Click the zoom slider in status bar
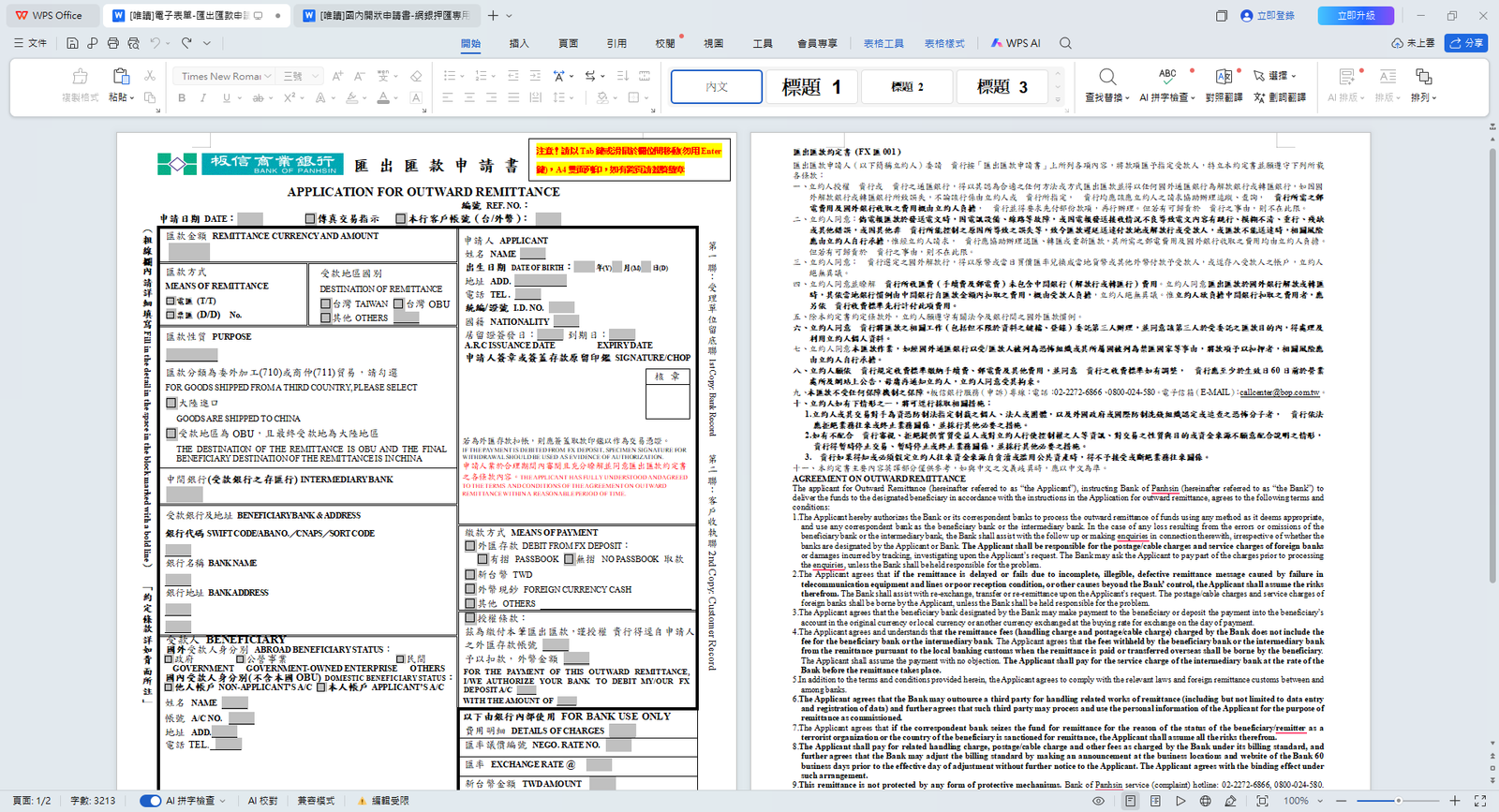 [x=1398, y=801]
